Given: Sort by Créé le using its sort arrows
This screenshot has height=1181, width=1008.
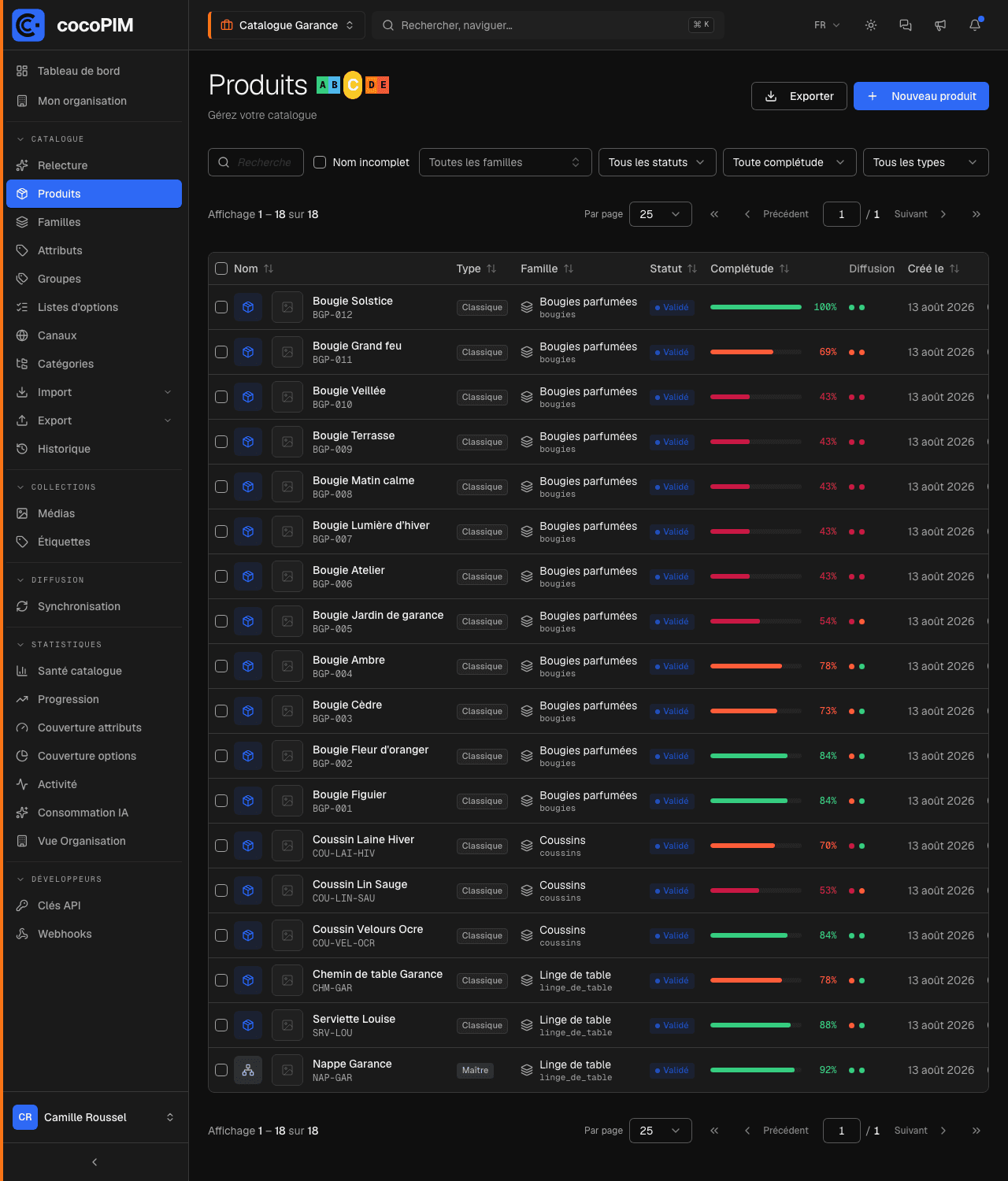Looking at the screenshot, I should (954, 268).
